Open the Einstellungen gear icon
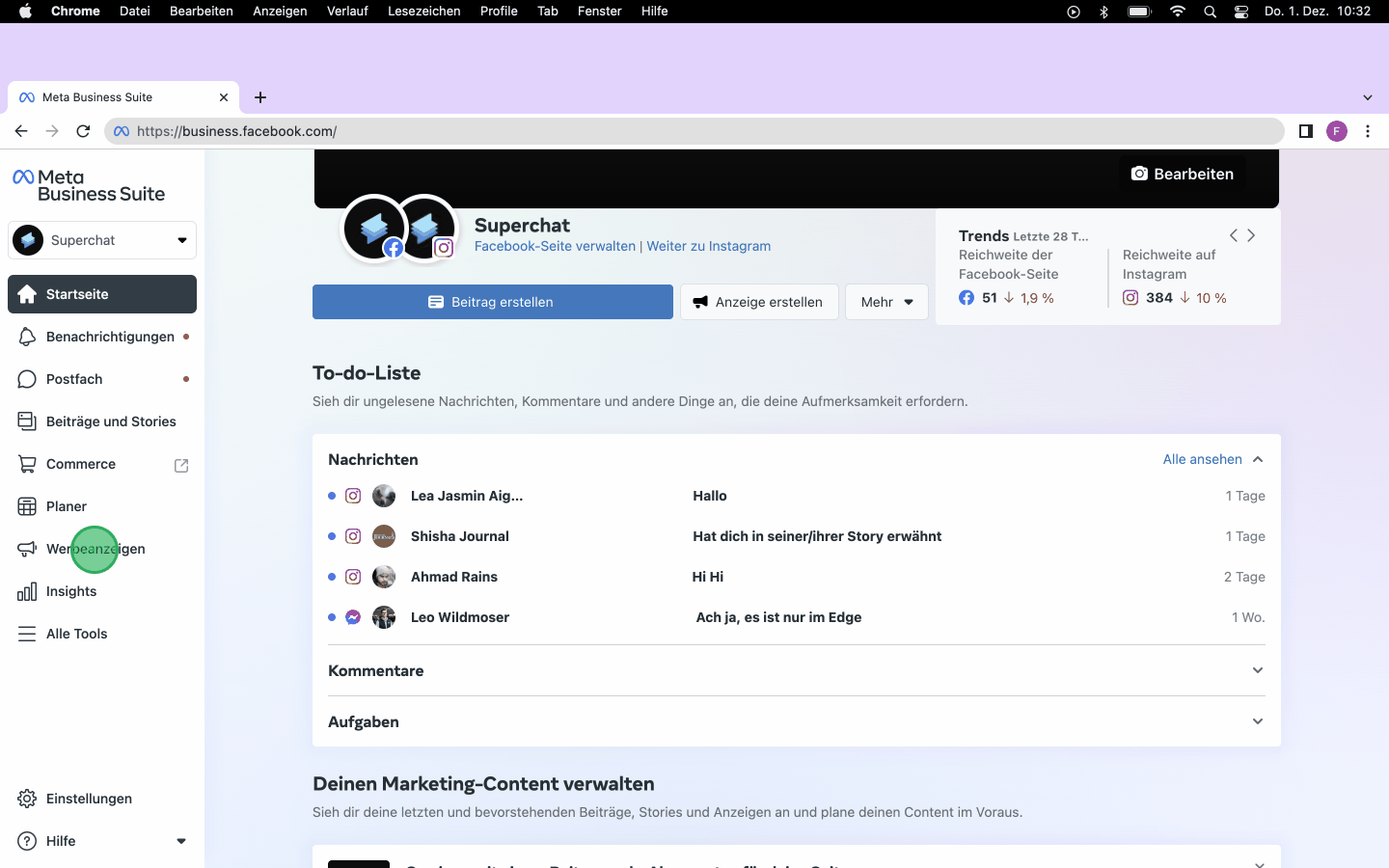Viewport: 1389px width, 868px height. click(27, 799)
